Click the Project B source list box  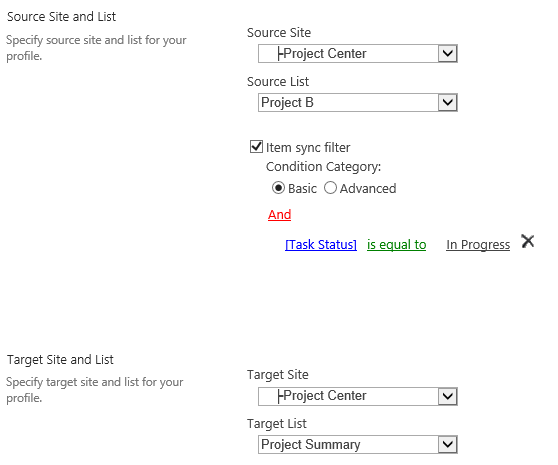point(358,103)
